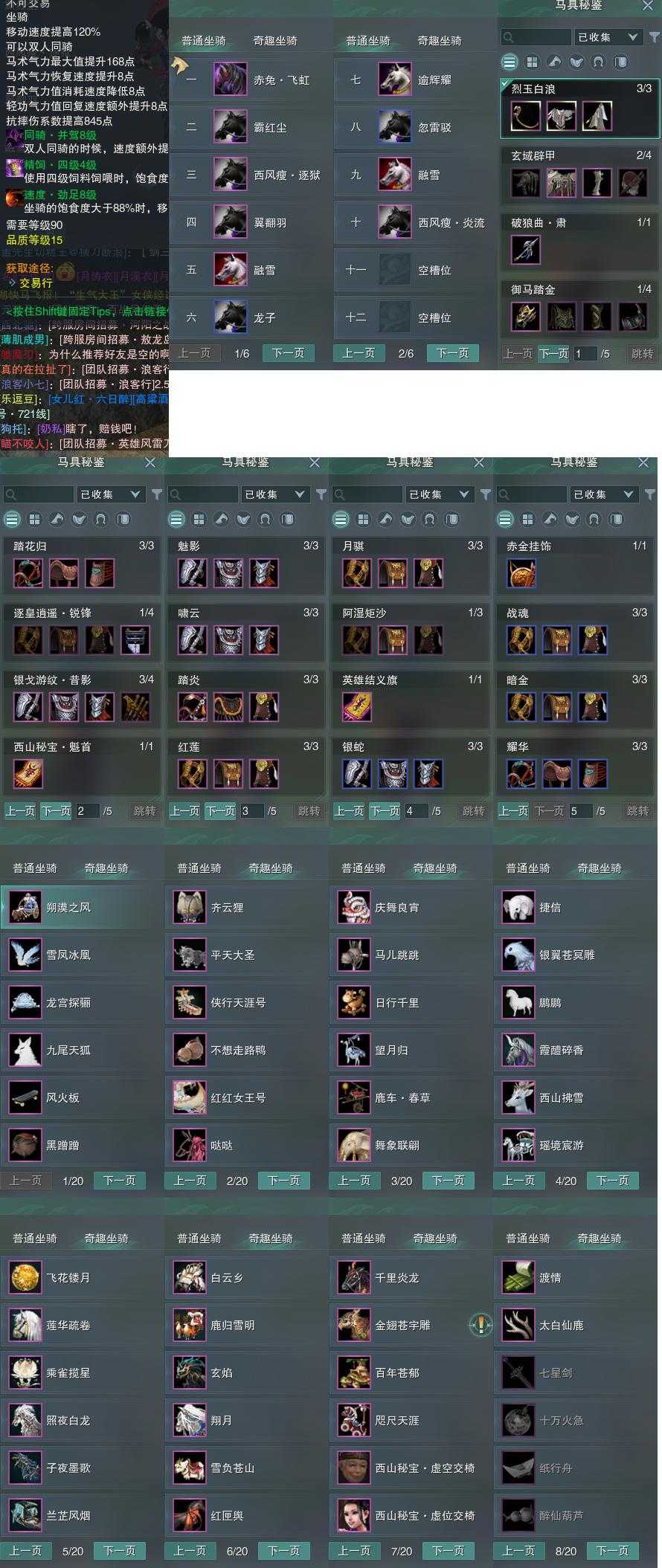Open the 交易行 link
The height and width of the screenshot is (1568, 662).
tap(36, 283)
